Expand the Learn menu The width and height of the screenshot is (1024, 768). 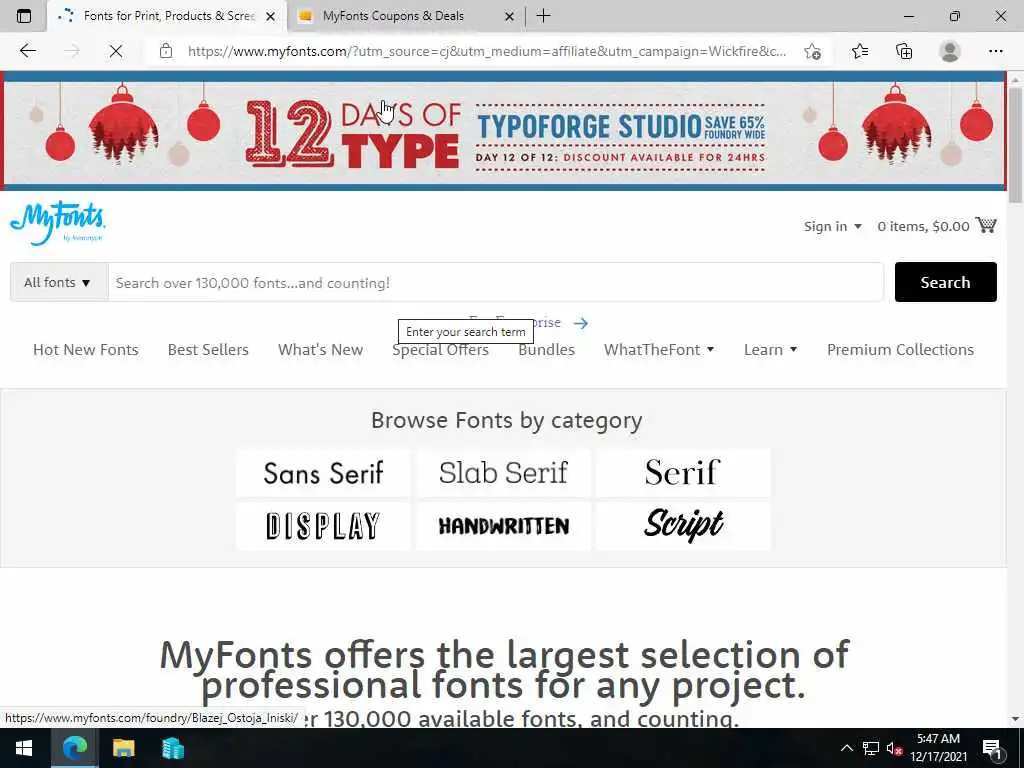(770, 349)
